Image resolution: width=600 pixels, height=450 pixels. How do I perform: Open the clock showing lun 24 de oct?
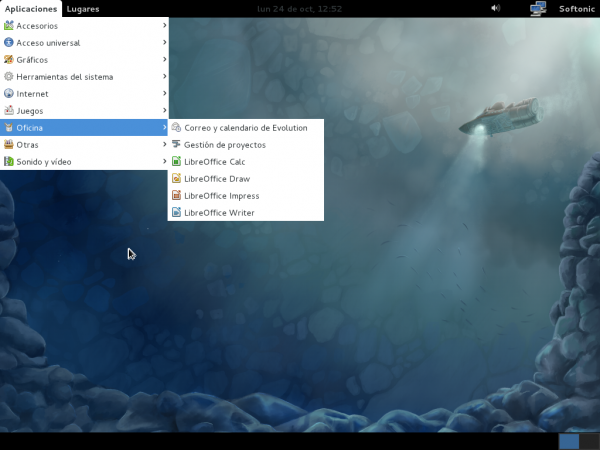pos(299,9)
